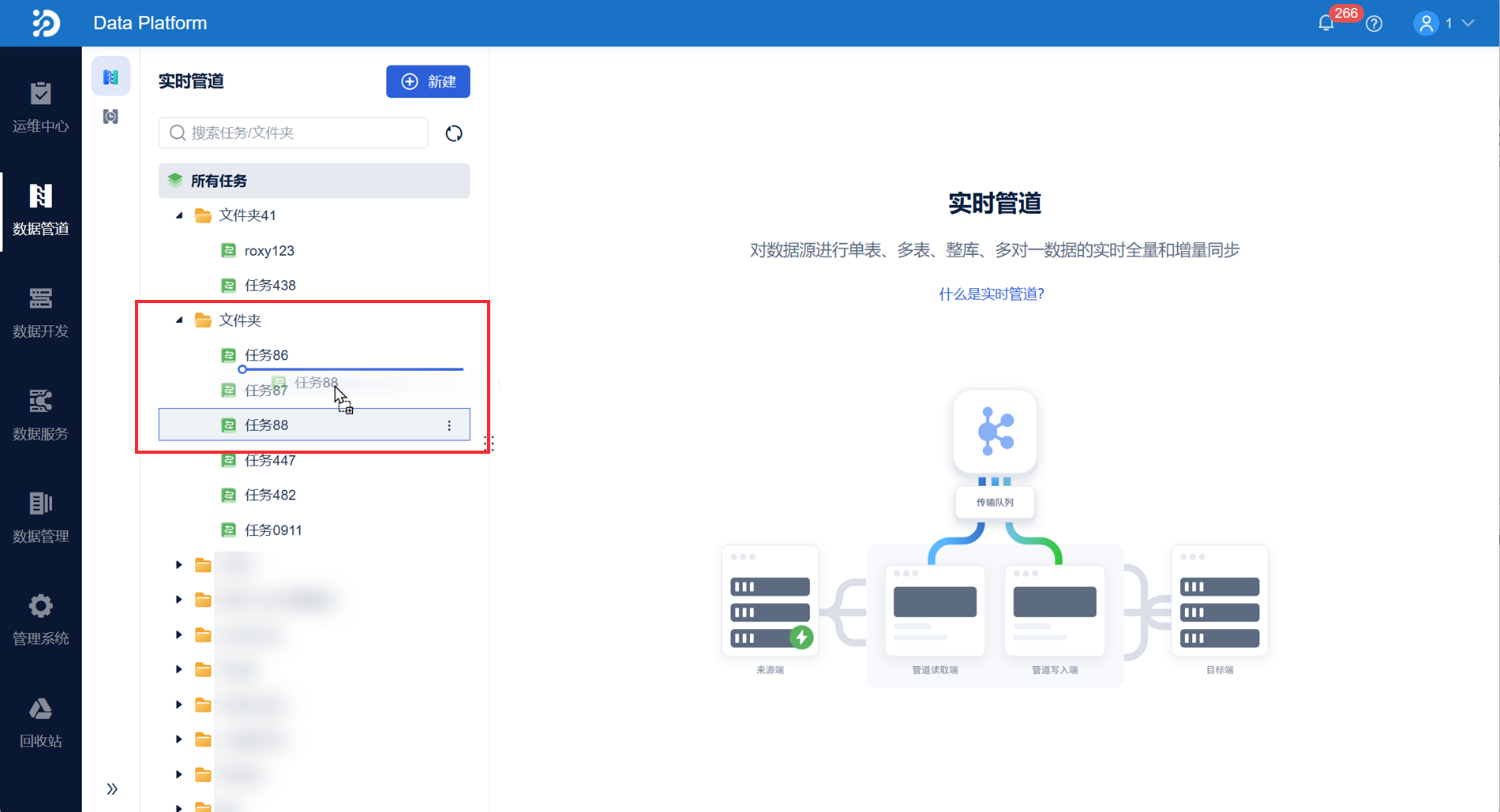Select the 文件夹 folder icon
1500x812 pixels.
click(203, 320)
